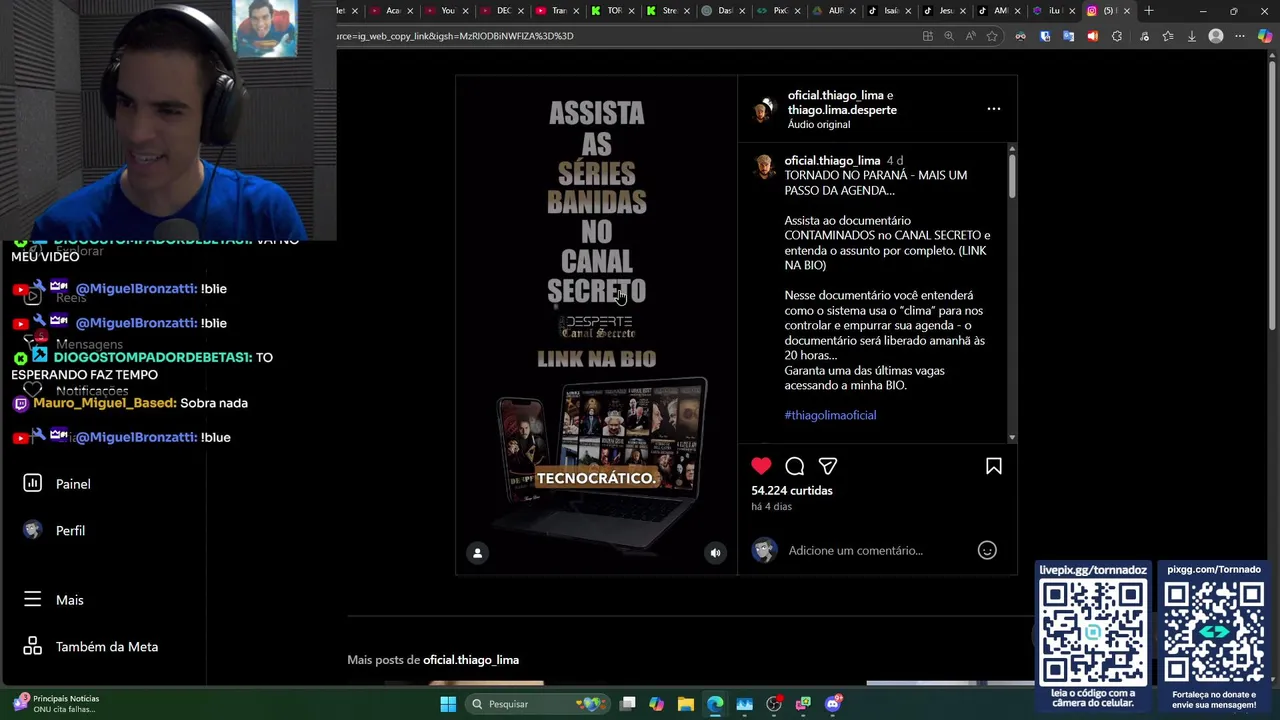Show tagged people on the reel
Image resolution: width=1280 pixels, height=720 pixels.
click(x=478, y=553)
